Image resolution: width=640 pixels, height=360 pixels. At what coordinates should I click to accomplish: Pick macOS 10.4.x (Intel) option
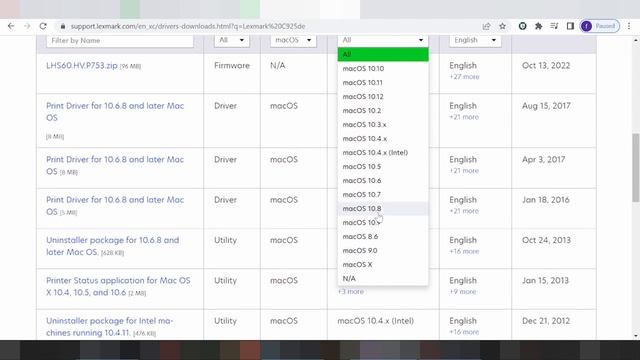pyautogui.click(x=383, y=153)
